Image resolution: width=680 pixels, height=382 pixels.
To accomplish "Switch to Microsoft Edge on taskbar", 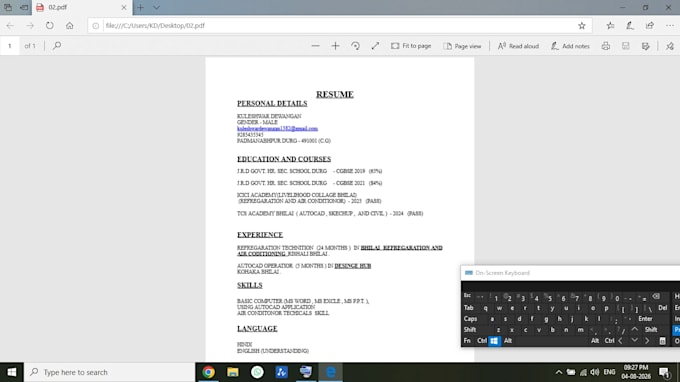I will pos(330,372).
